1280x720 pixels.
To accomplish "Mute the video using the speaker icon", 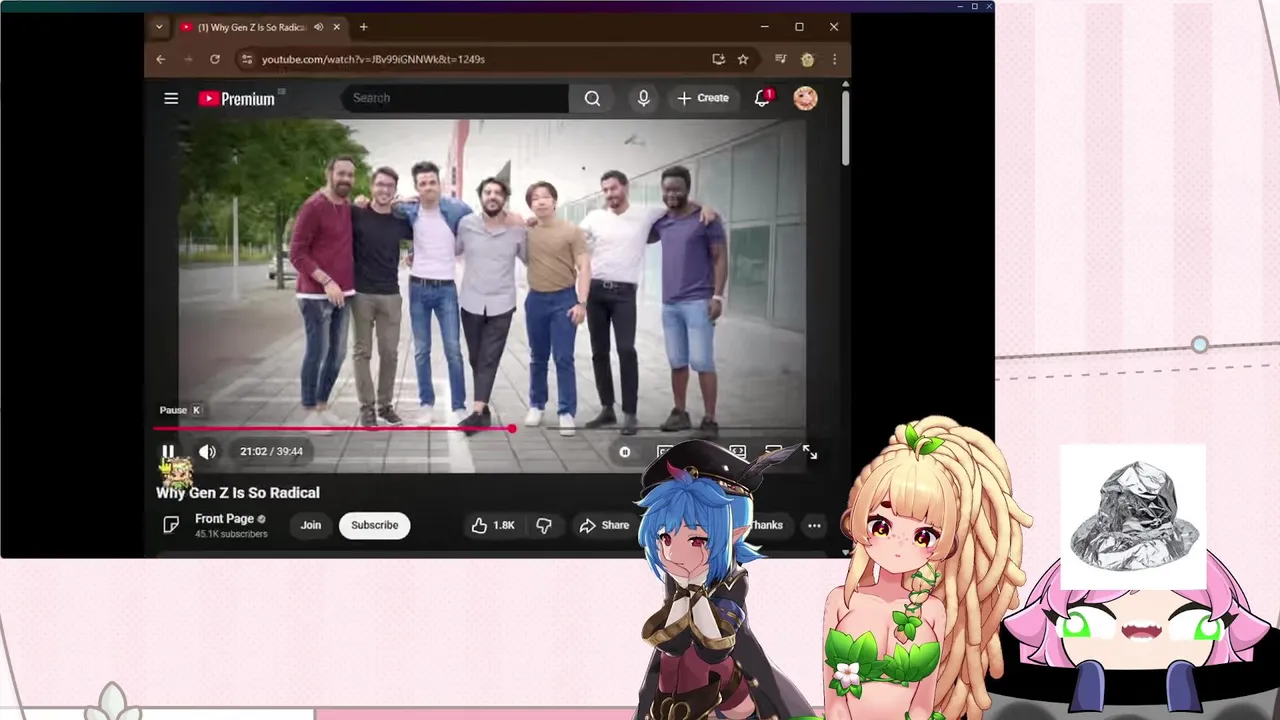I will coord(207,452).
